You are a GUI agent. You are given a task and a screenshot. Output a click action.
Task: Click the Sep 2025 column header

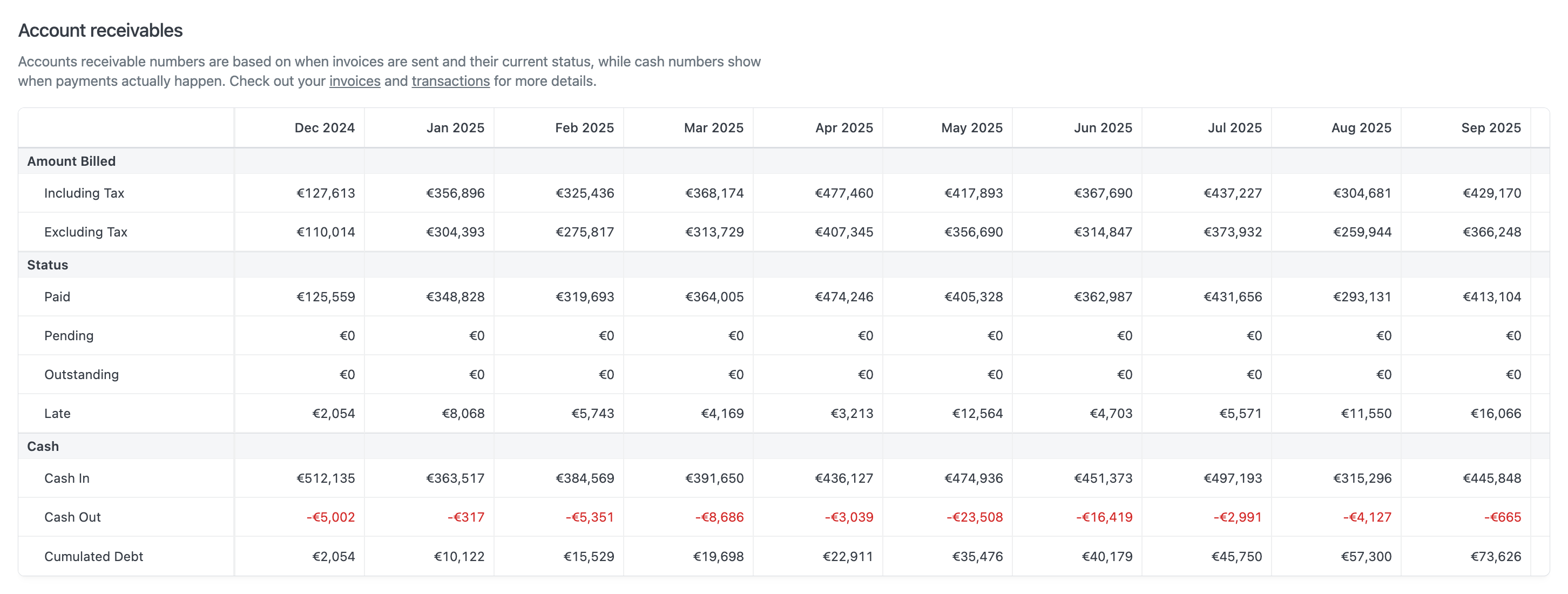click(1490, 128)
